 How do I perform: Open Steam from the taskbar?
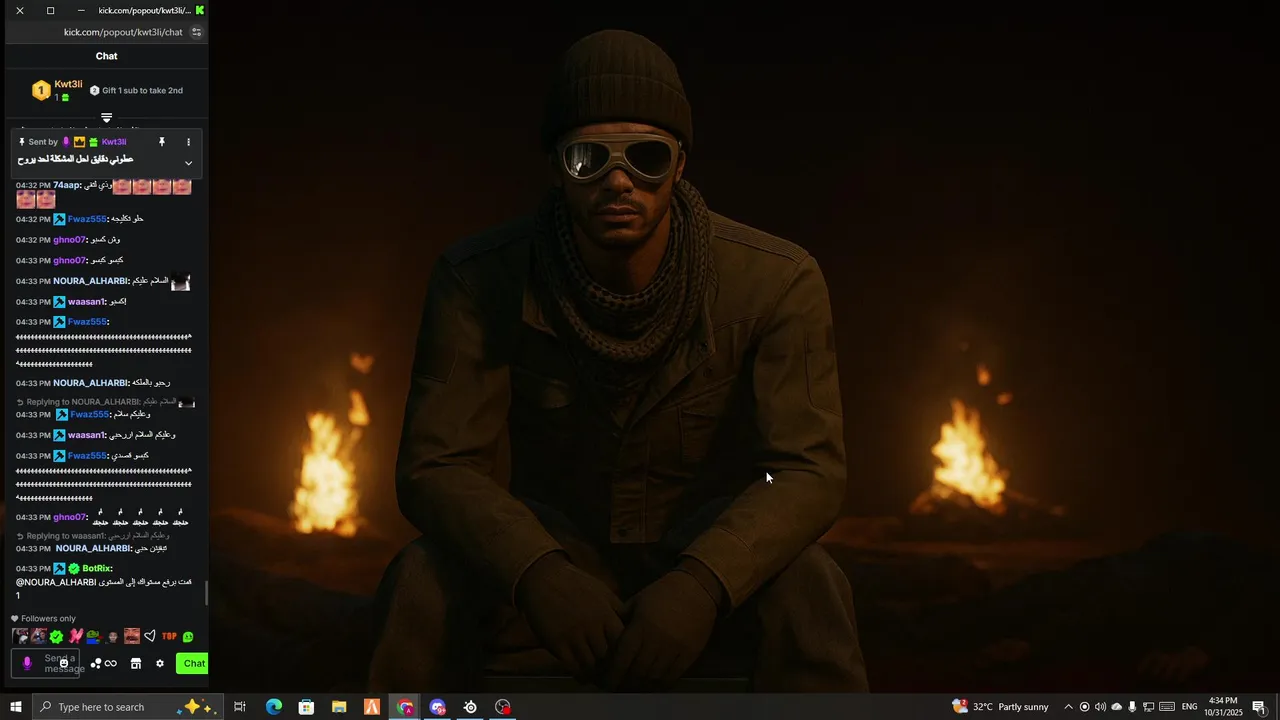[x=470, y=707]
